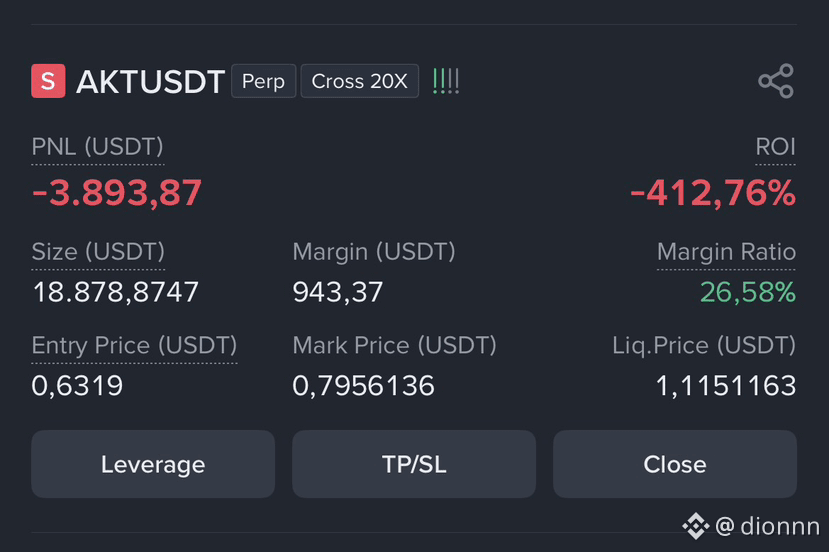The width and height of the screenshot is (829, 552).
Task: Tap the Cross 20X margin mode tag
Action: pos(360,81)
